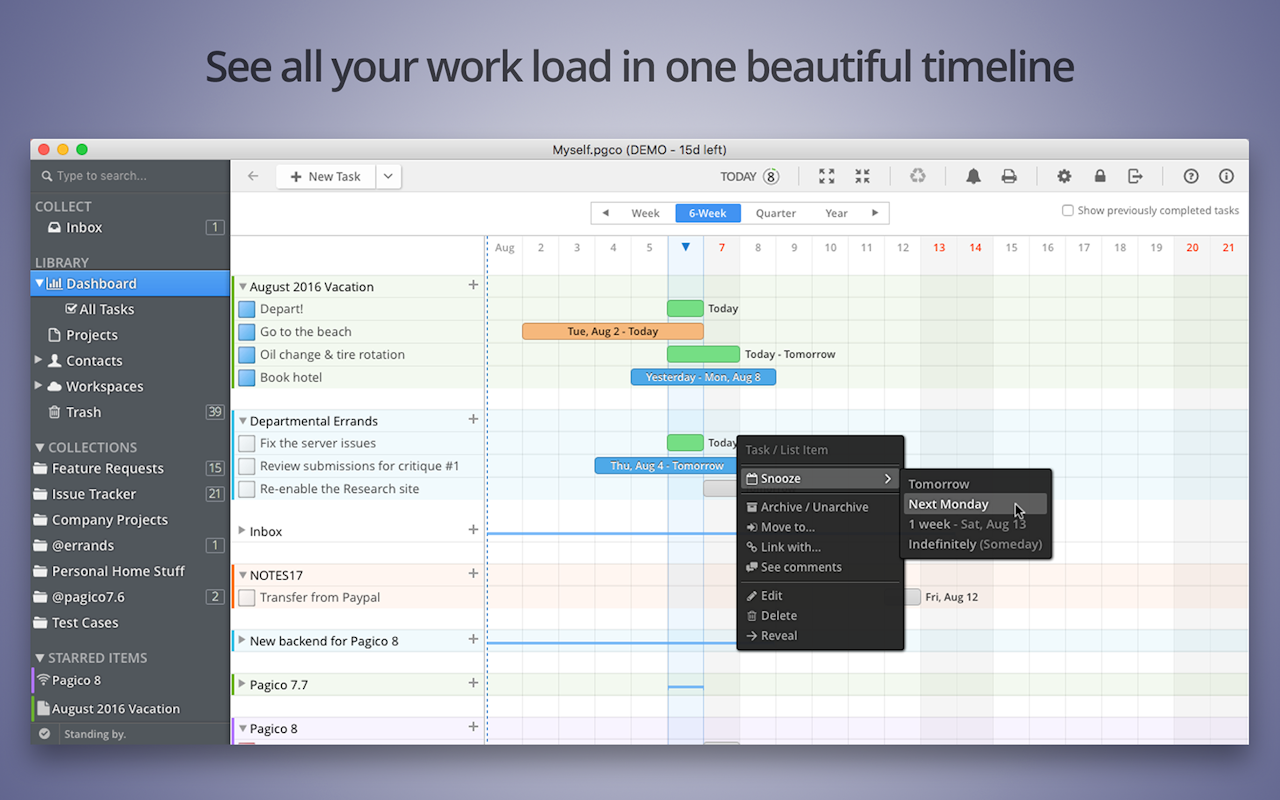Click the export/sign-out icon

(x=1136, y=176)
